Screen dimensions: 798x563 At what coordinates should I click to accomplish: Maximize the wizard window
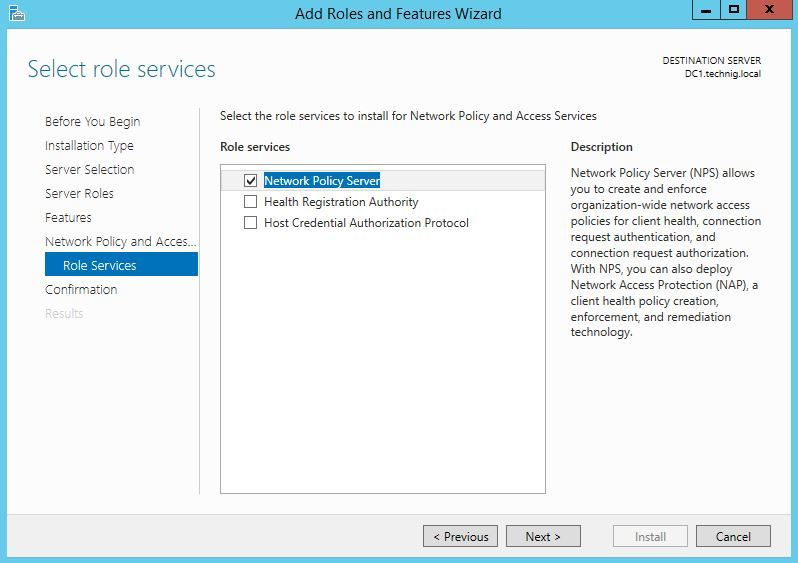734,10
